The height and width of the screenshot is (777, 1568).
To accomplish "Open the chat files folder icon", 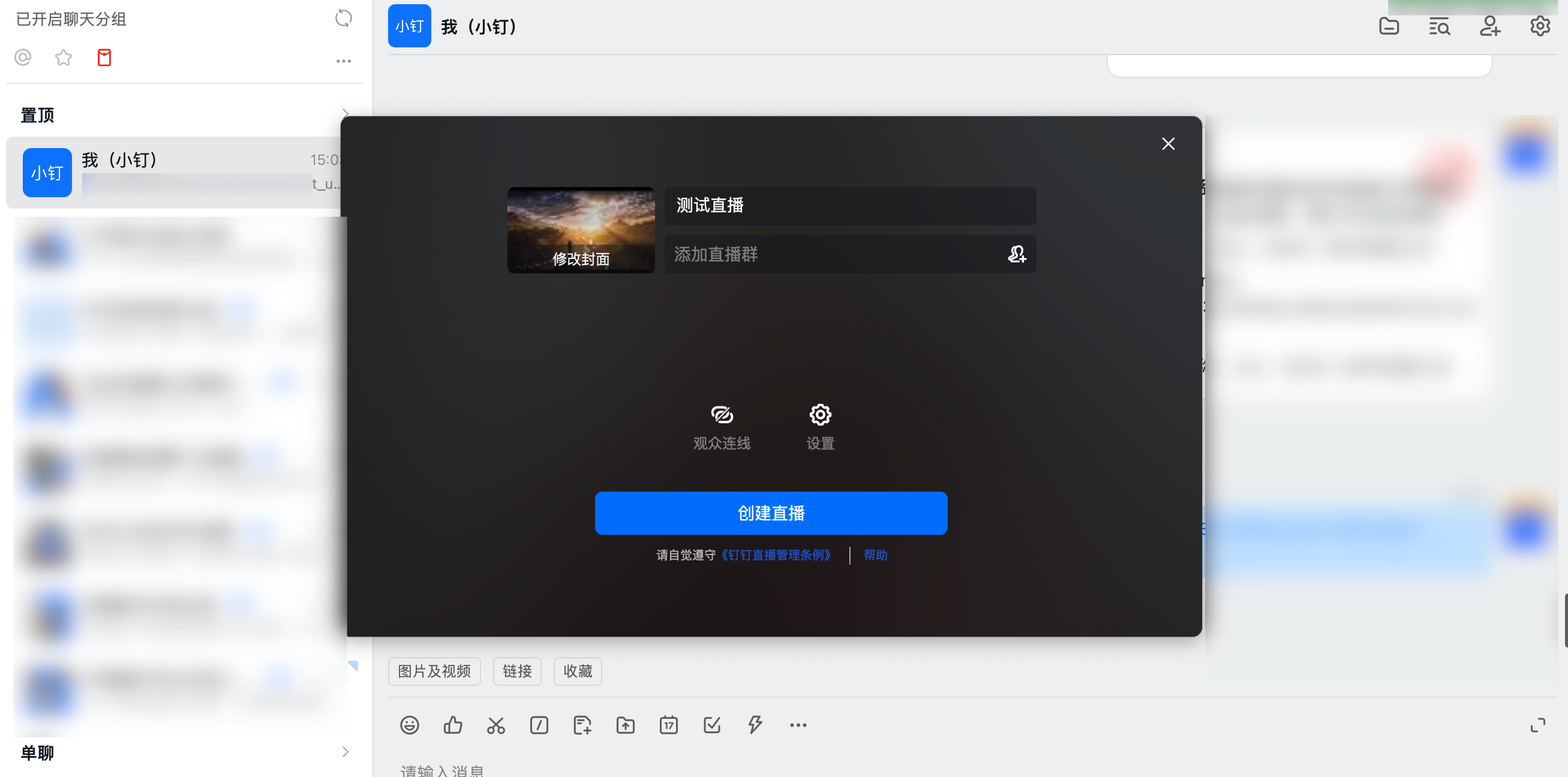I will (1389, 26).
